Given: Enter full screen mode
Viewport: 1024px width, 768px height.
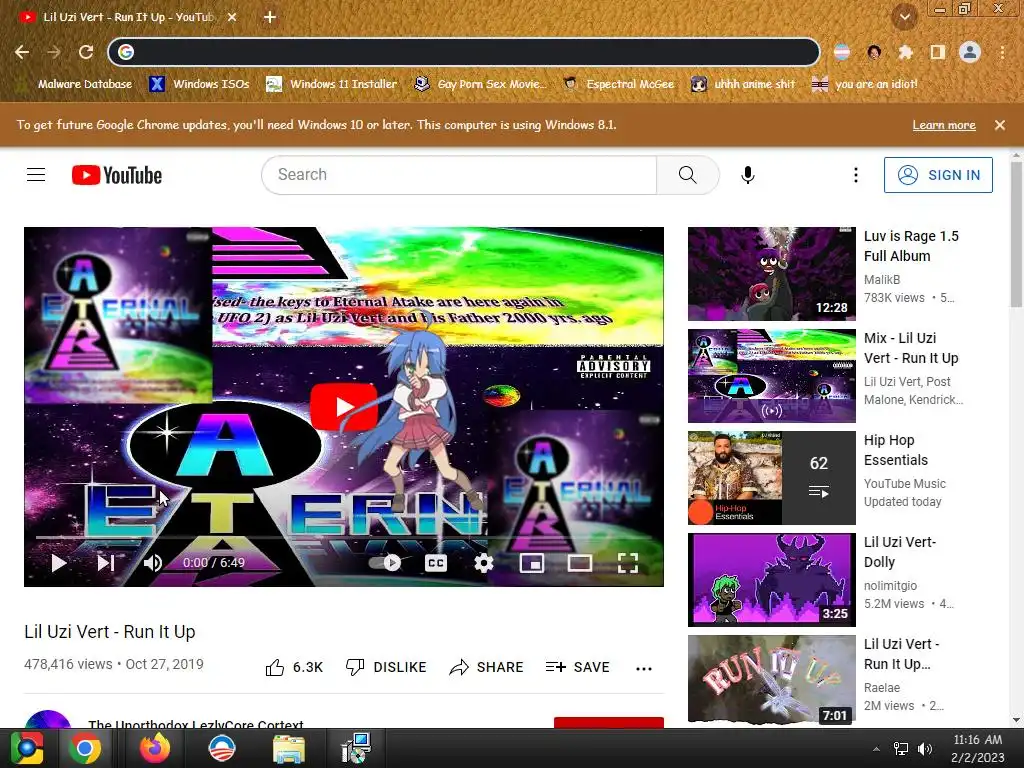Looking at the screenshot, I should tap(628, 563).
